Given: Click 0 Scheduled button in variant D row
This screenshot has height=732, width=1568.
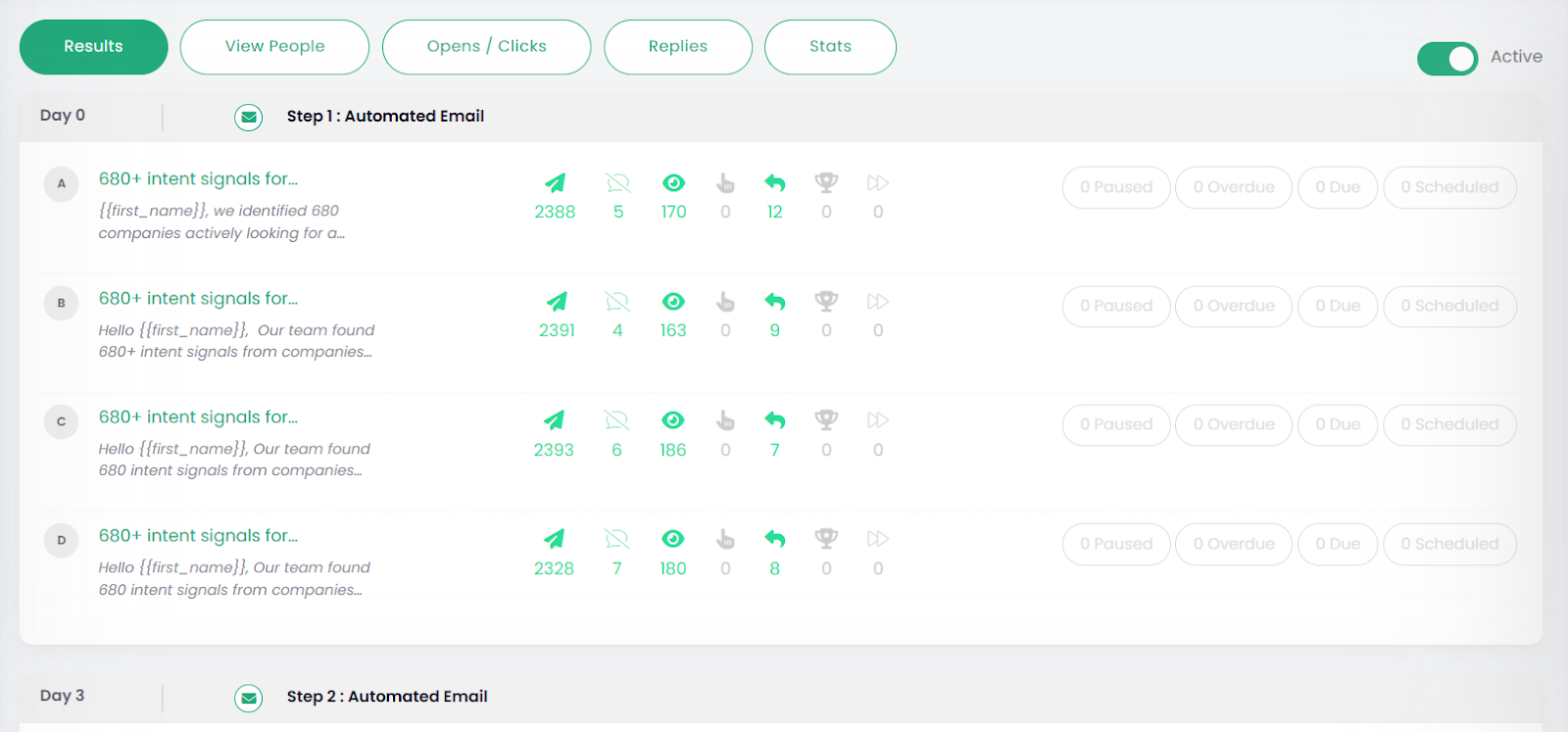Looking at the screenshot, I should 1449,544.
